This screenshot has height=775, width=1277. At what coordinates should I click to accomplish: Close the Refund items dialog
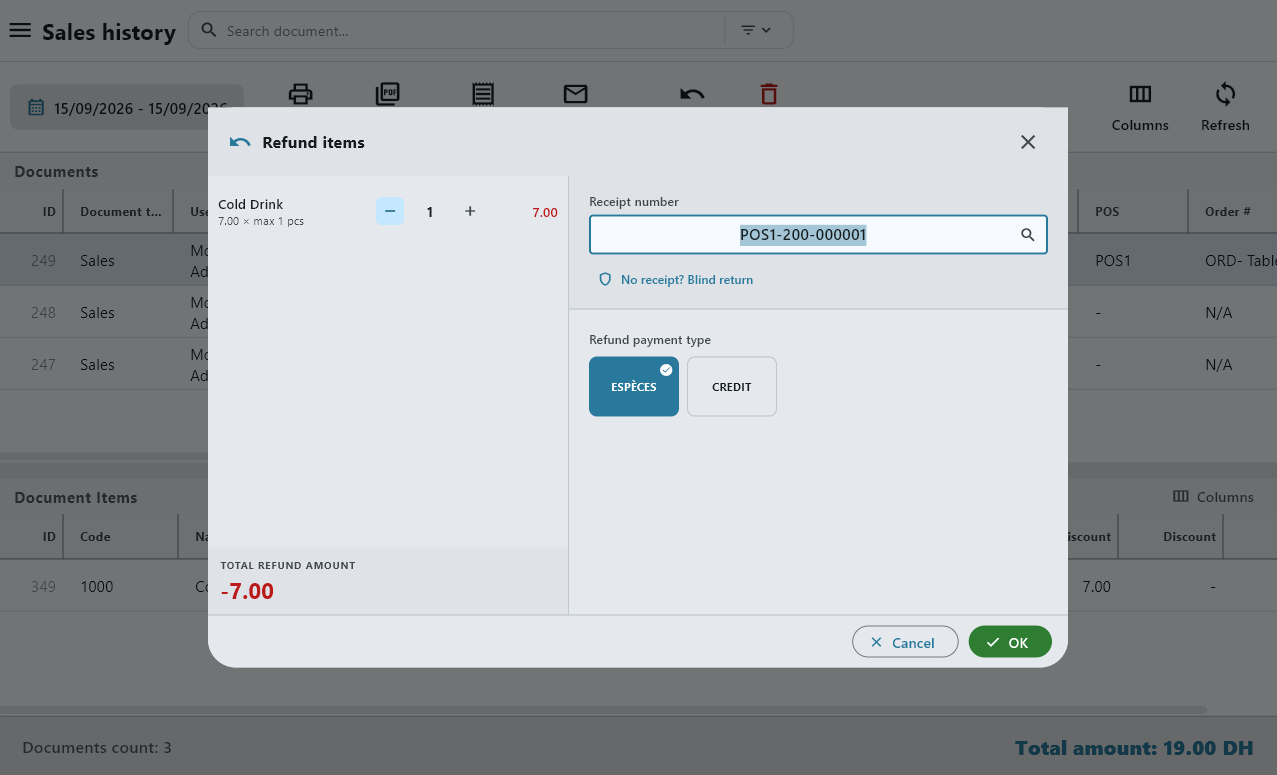coord(1028,142)
